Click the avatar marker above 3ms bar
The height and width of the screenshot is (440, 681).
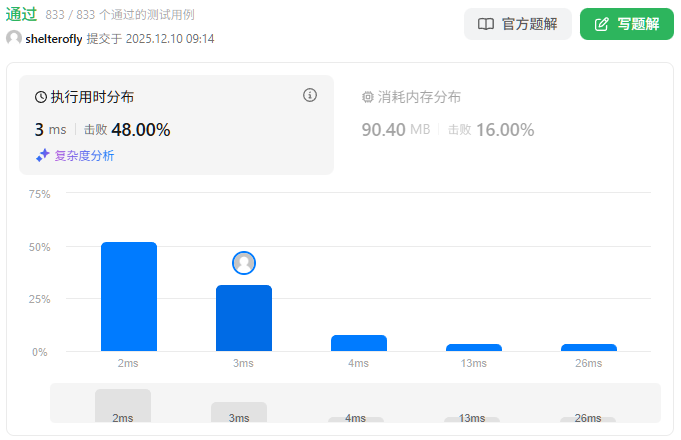244,263
